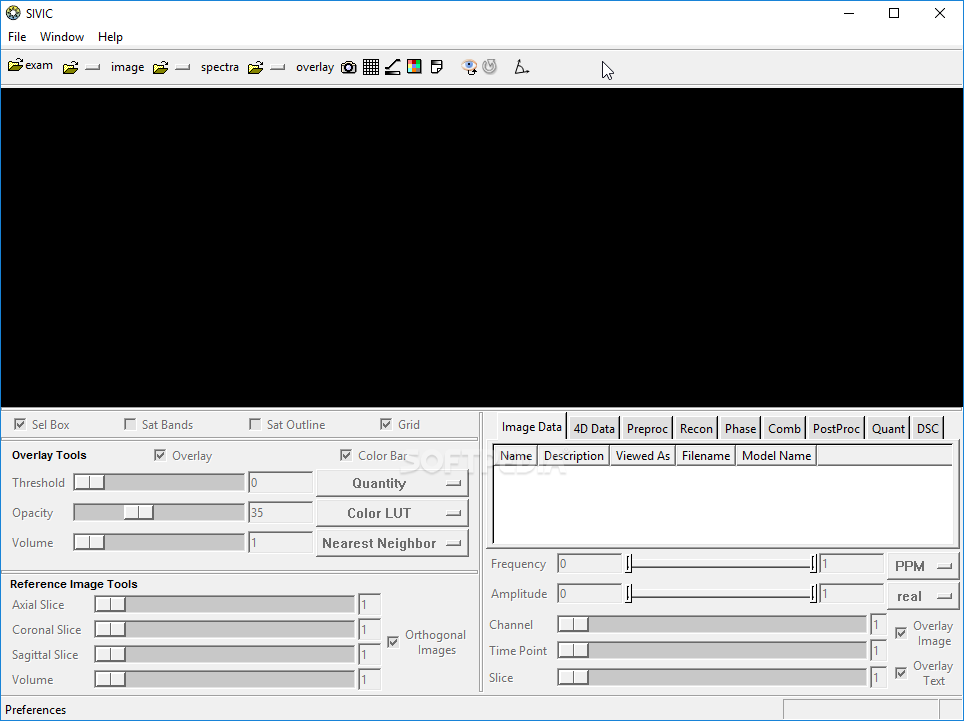
Task: Toggle the Overlay Text checkbox
Action: point(901,673)
